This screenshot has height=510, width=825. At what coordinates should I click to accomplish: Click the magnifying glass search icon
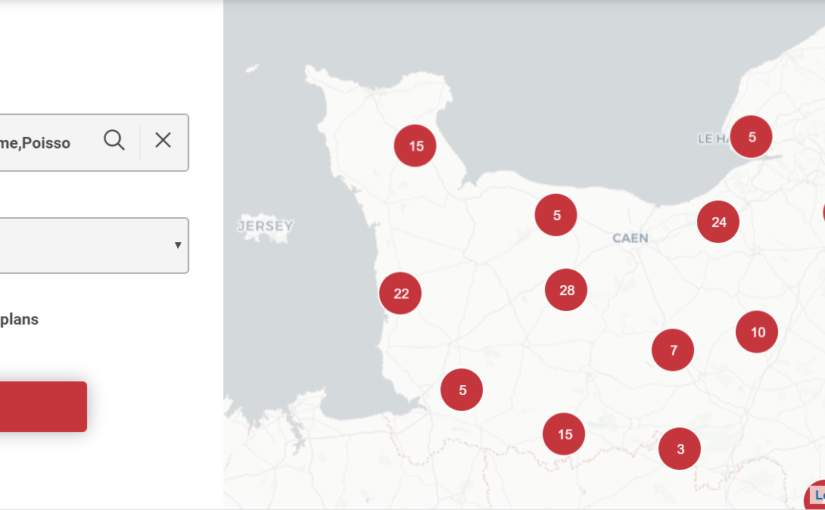pos(115,141)
